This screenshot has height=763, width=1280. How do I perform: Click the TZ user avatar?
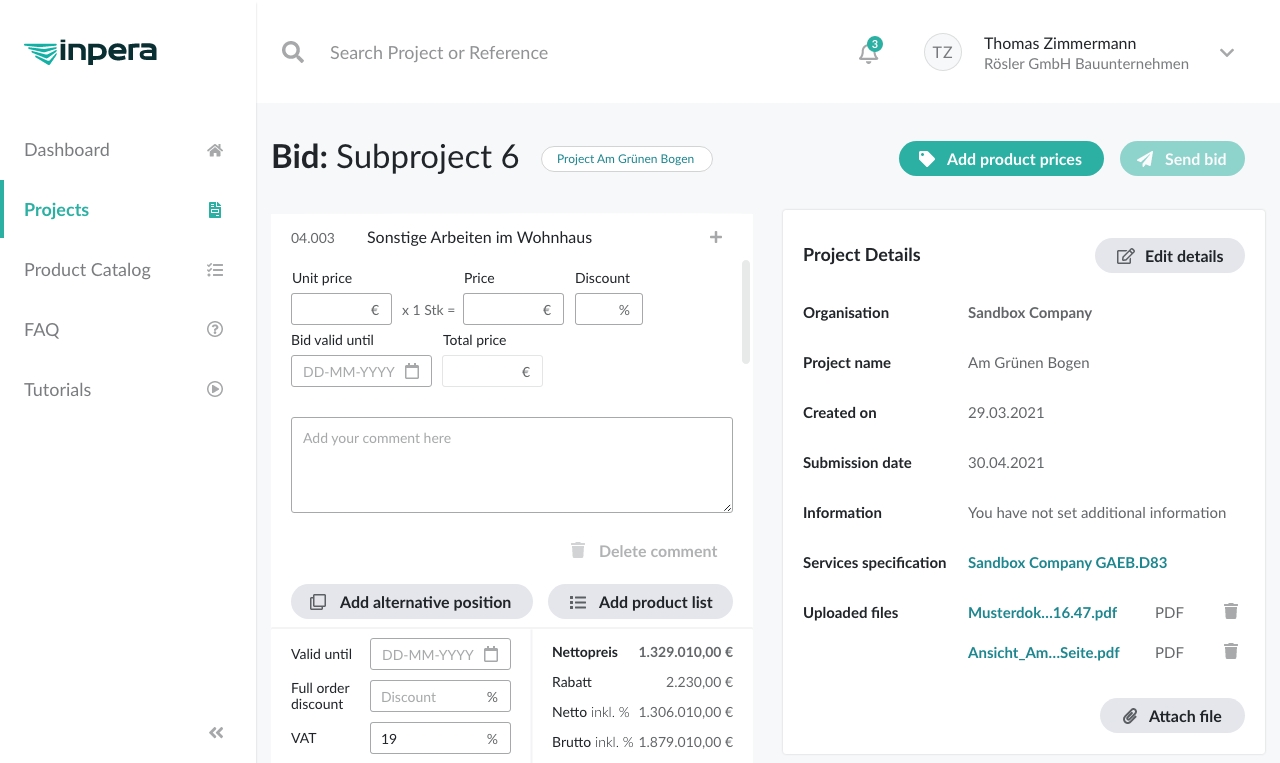[x=942, y=53]
